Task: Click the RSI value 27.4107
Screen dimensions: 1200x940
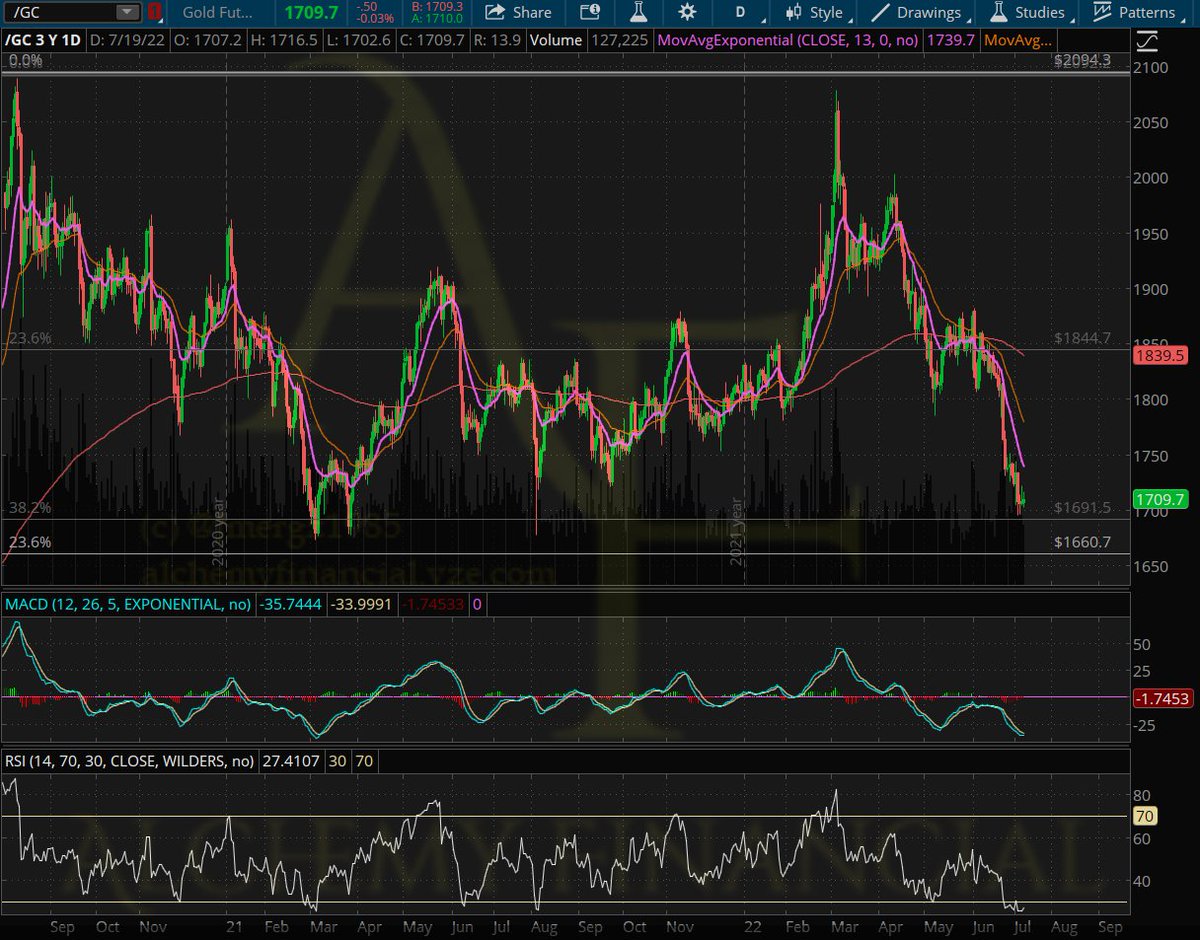Action: pos(290,761)
